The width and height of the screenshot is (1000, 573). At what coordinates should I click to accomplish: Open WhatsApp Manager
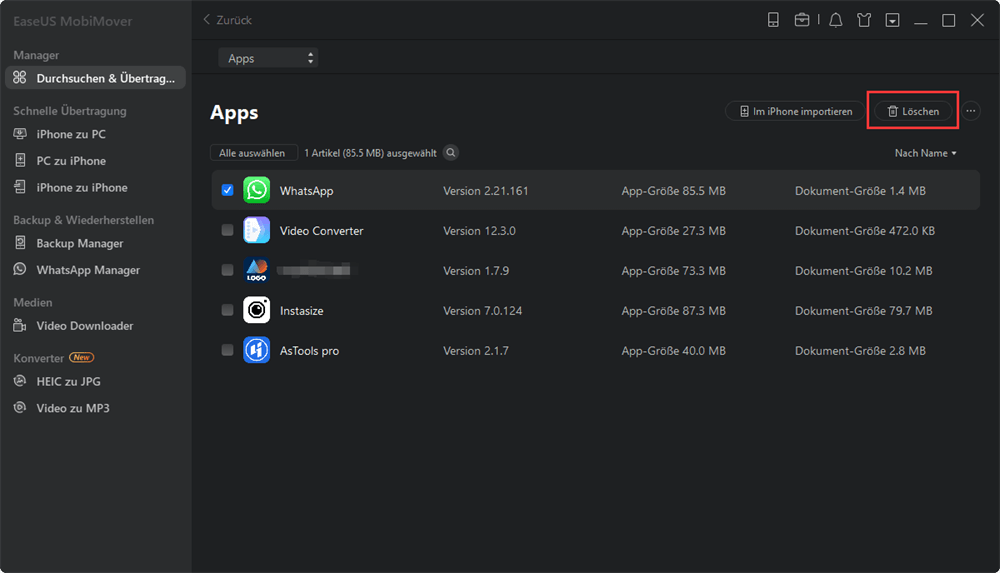coord(88,270)
